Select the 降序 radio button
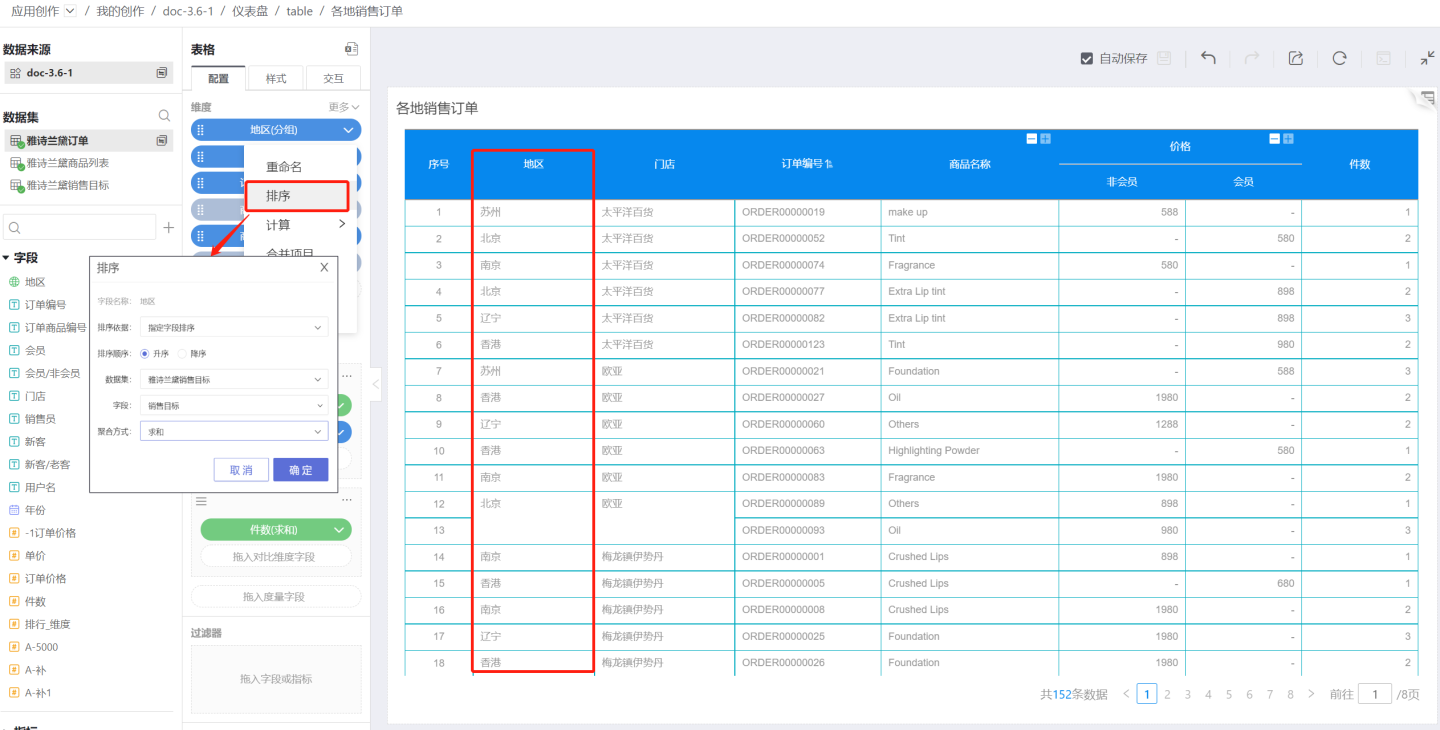1440x730 pixels. [182, 353]
